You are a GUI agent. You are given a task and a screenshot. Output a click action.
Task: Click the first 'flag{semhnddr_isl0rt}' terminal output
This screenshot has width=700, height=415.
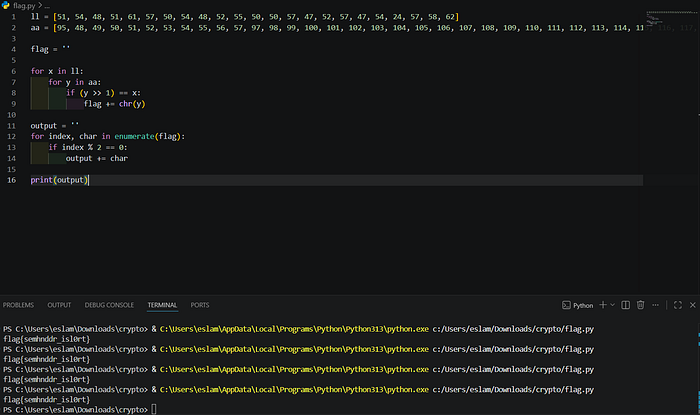(x=46, y=339)
